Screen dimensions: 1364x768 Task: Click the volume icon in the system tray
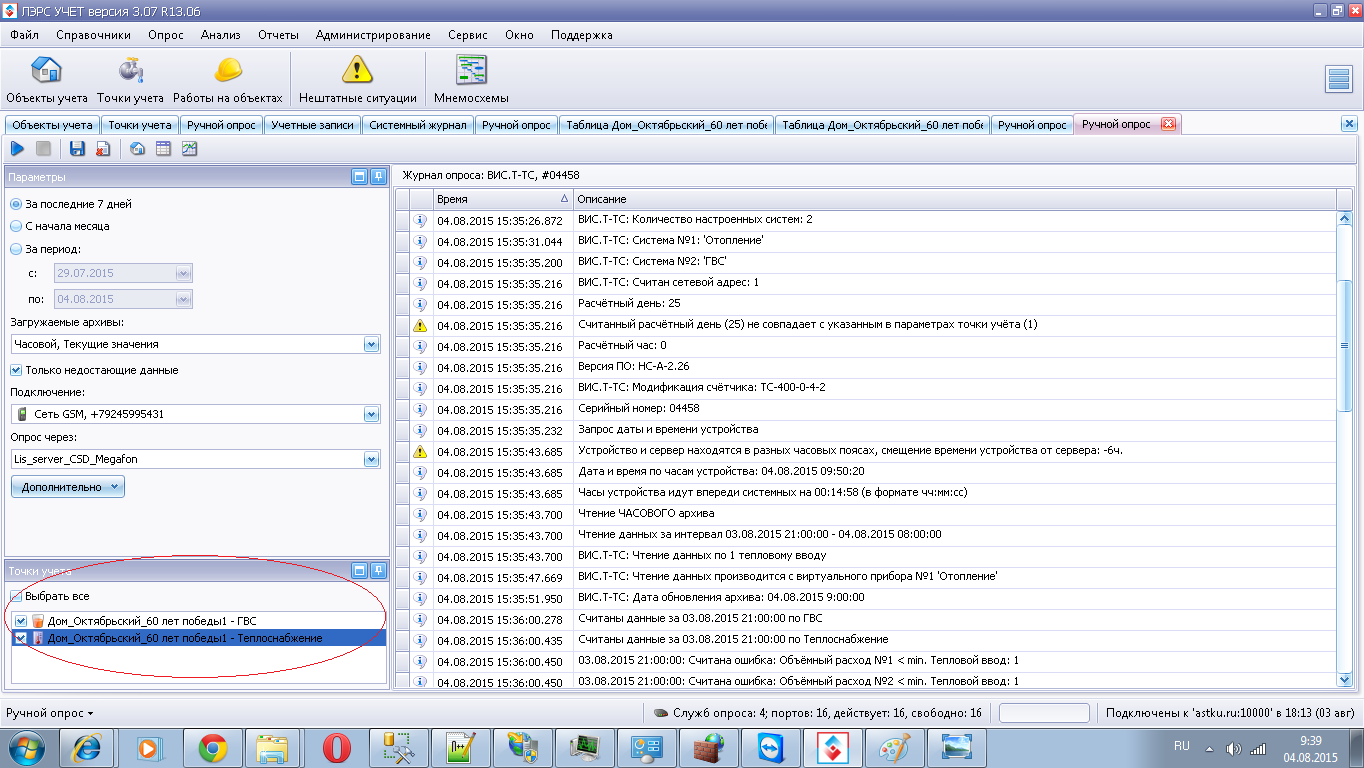[1233, 748]
